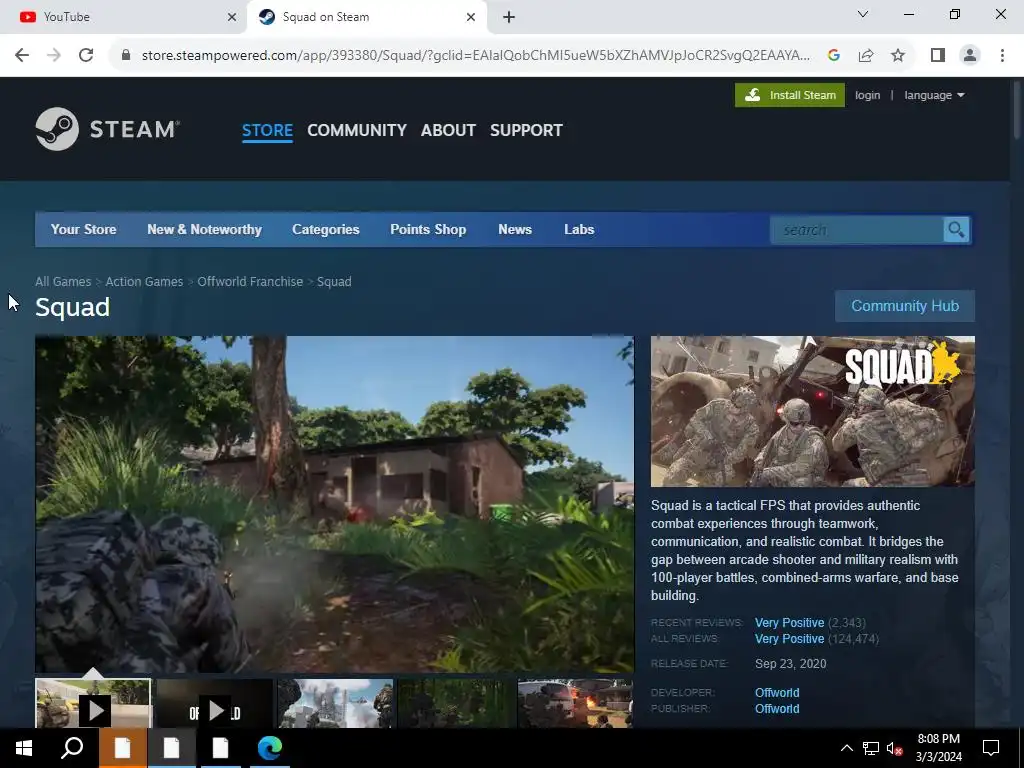Click the share page icon in address bar

[x=866, y=56]
